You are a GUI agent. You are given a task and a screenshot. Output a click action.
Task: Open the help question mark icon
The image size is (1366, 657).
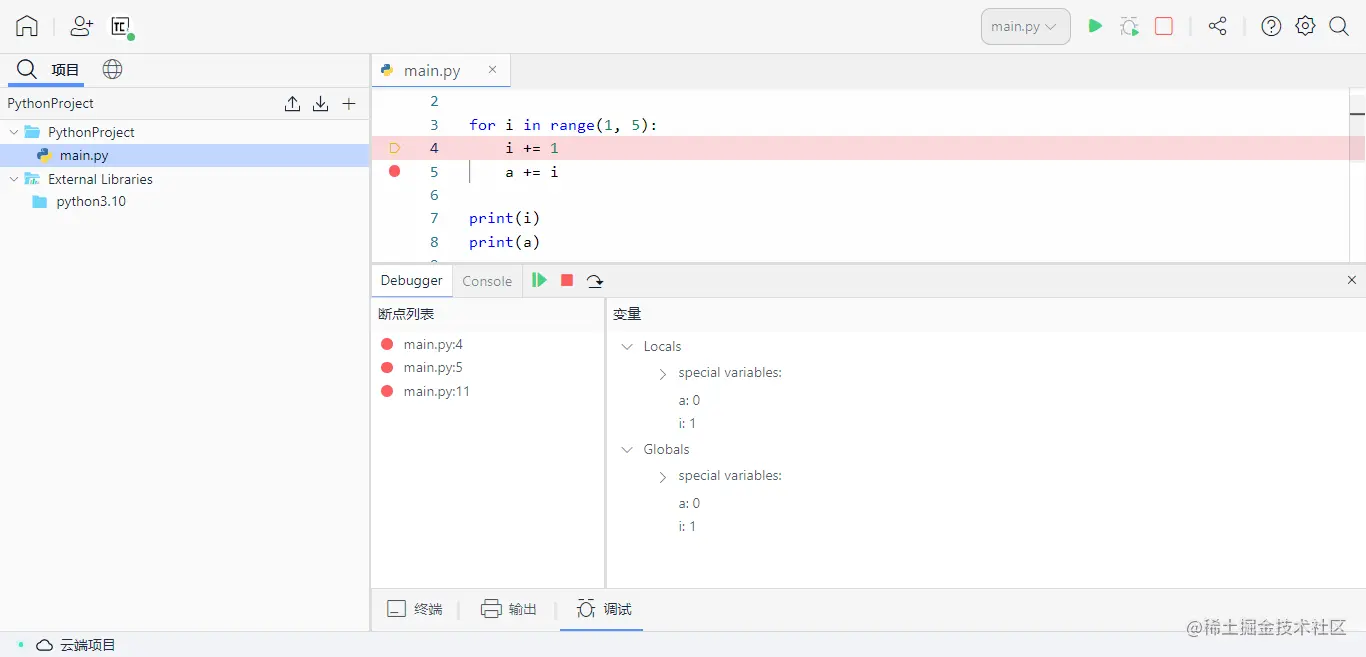(1271, 26)
